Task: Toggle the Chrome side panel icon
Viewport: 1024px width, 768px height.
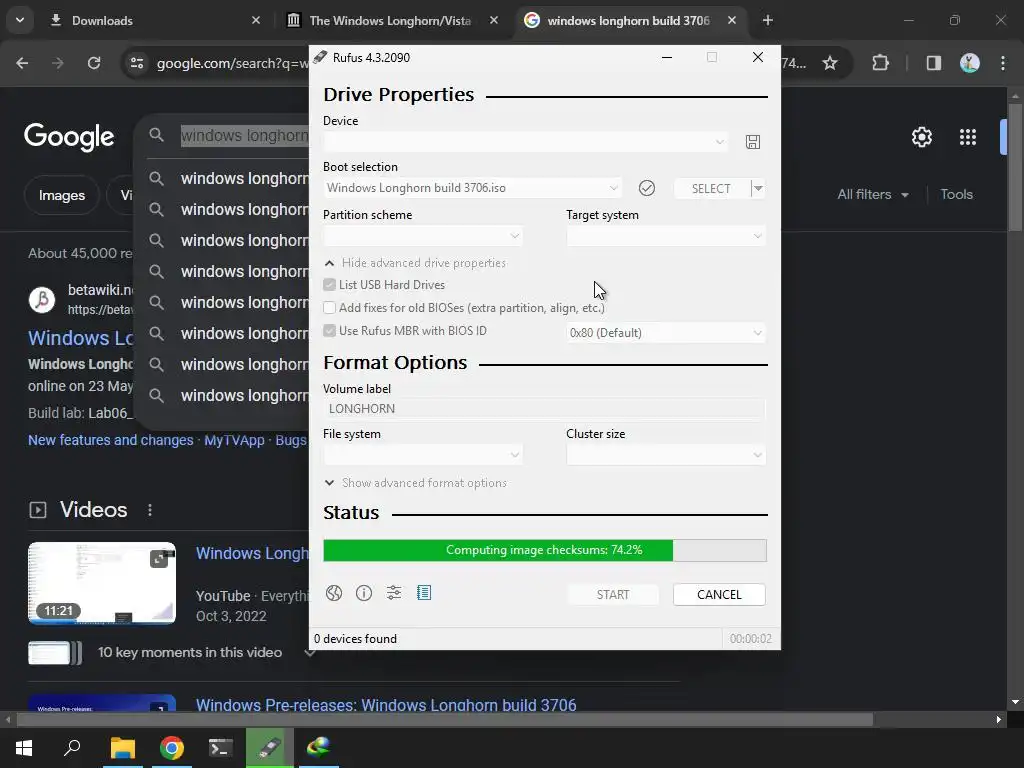Action: point(933,63)
